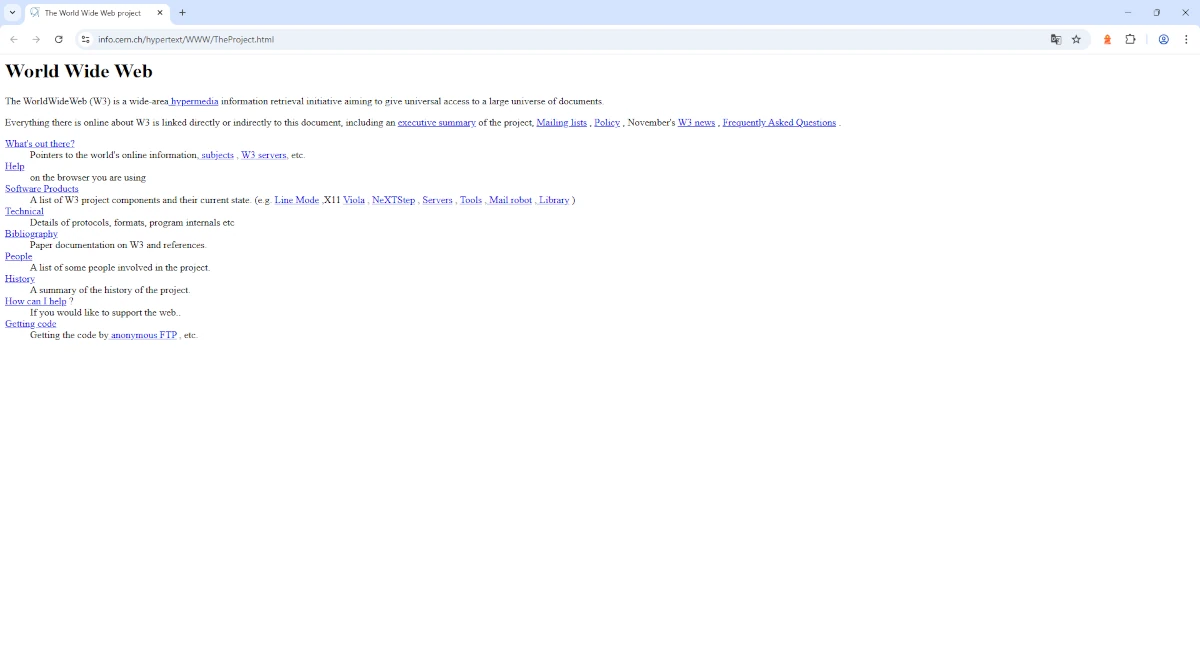Open the Servers link in software list
This screenshot has height=645, width=1200.
pos(437,200)
